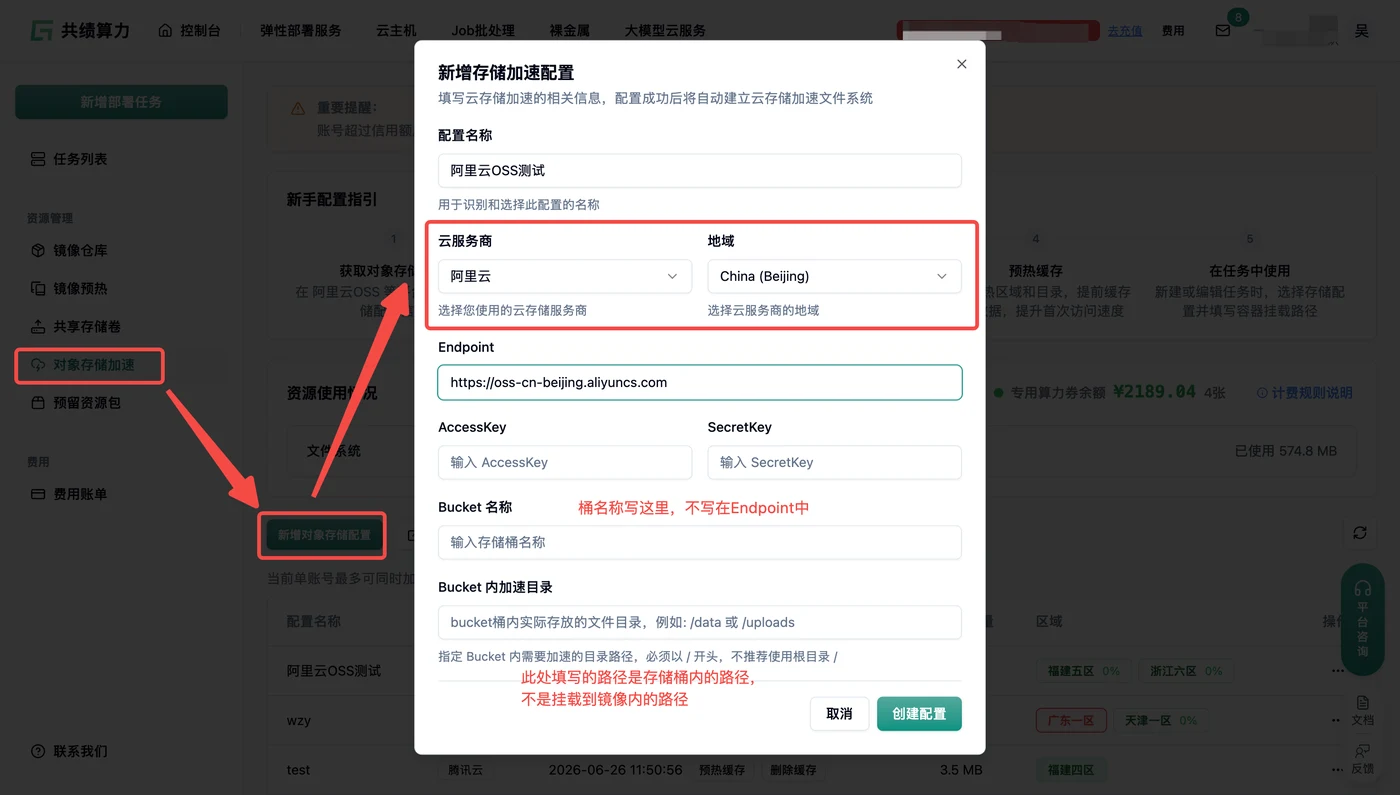Click the 阿里云OSS测试 table row name
The image size is (1400, 795).
click(334, 670)
